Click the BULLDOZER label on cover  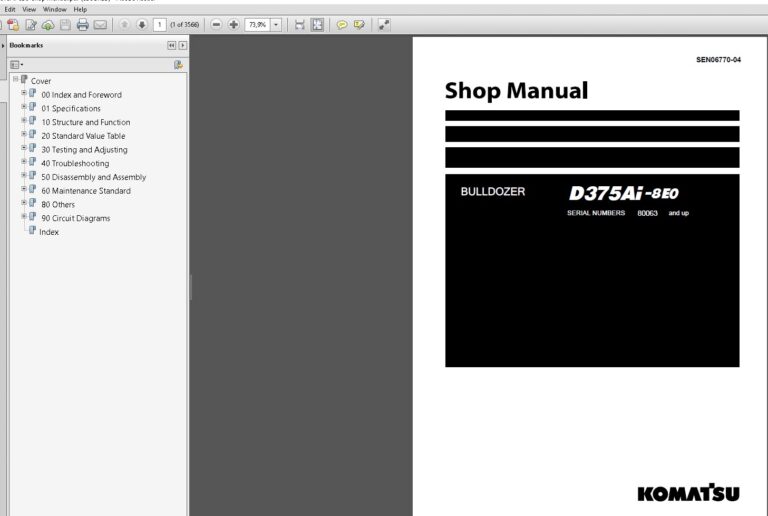(x=492, y=191)
